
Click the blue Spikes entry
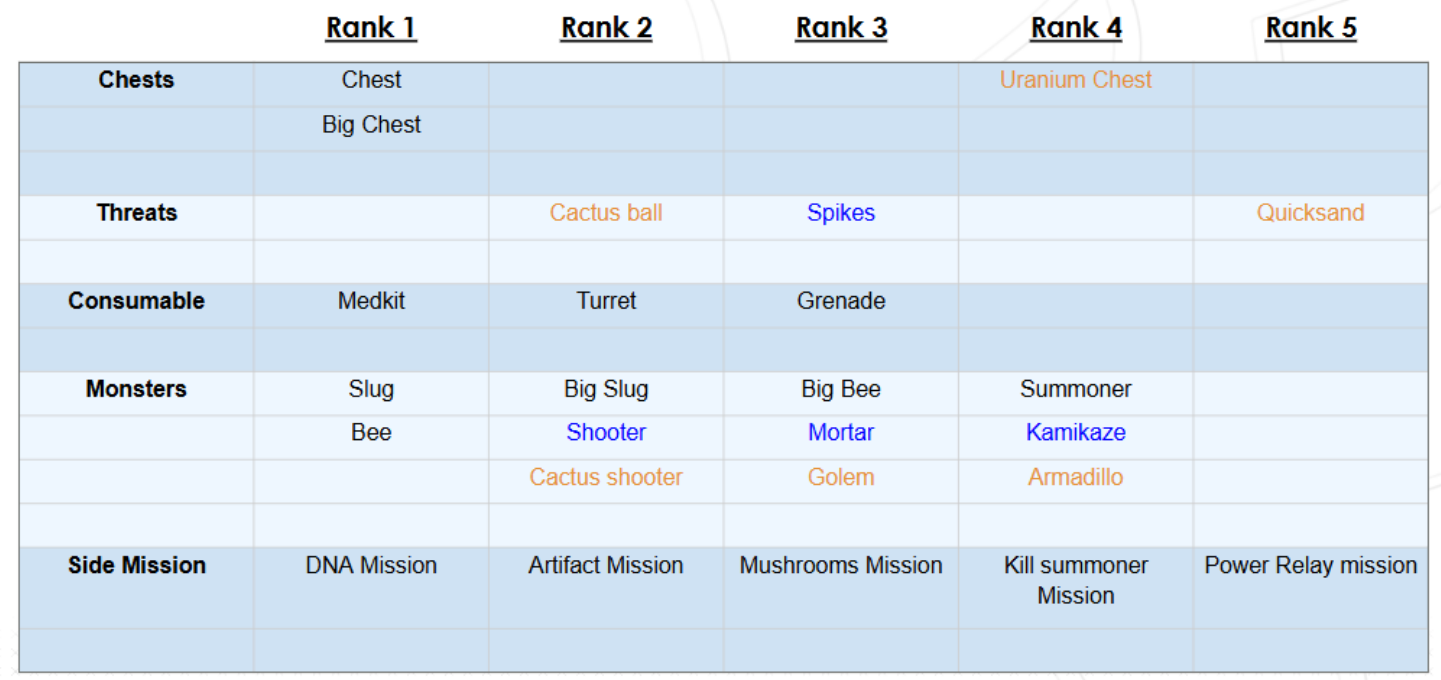(841, 213)
